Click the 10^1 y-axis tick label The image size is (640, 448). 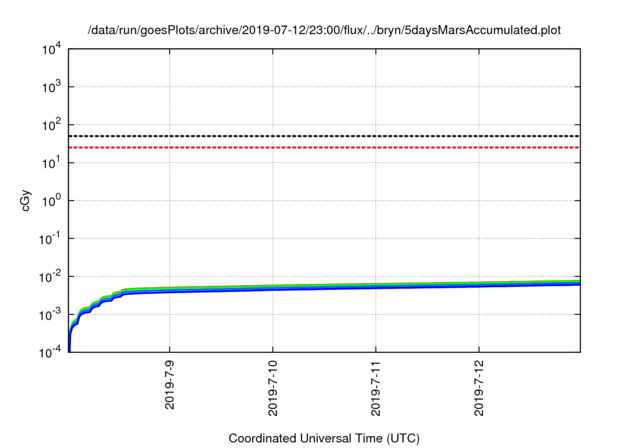pos(52,163)
